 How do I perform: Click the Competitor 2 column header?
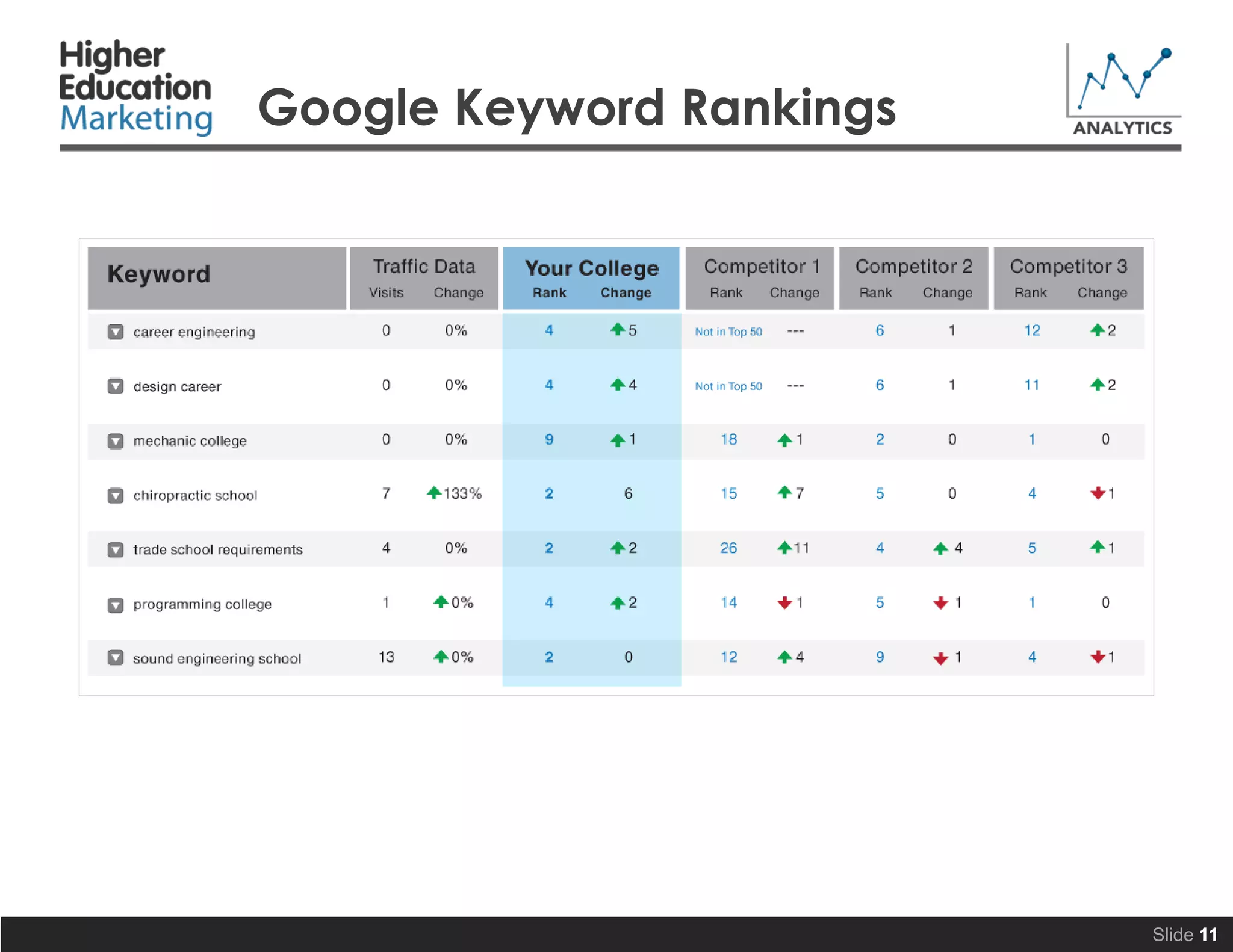tap(914, 277)
